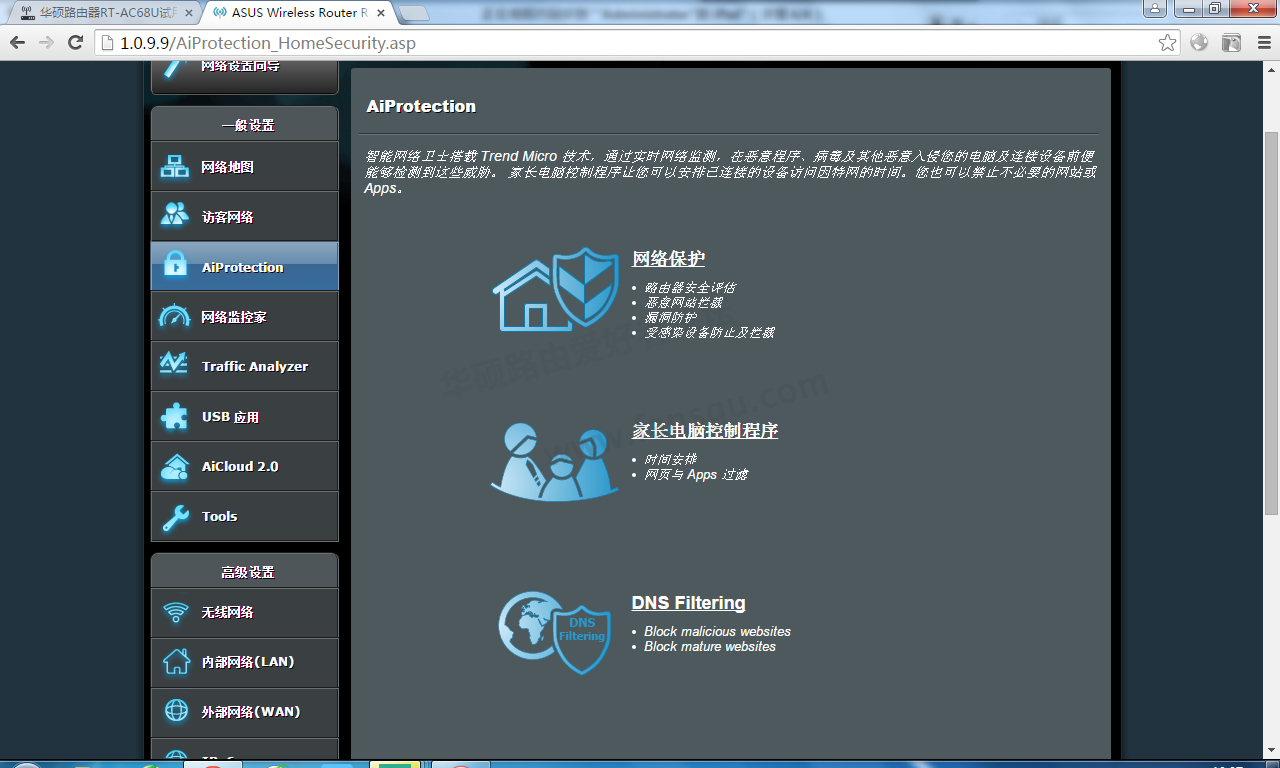Select Traffic Analyzer menu label
Screen dimensions: 1280x768
point(255,366)
